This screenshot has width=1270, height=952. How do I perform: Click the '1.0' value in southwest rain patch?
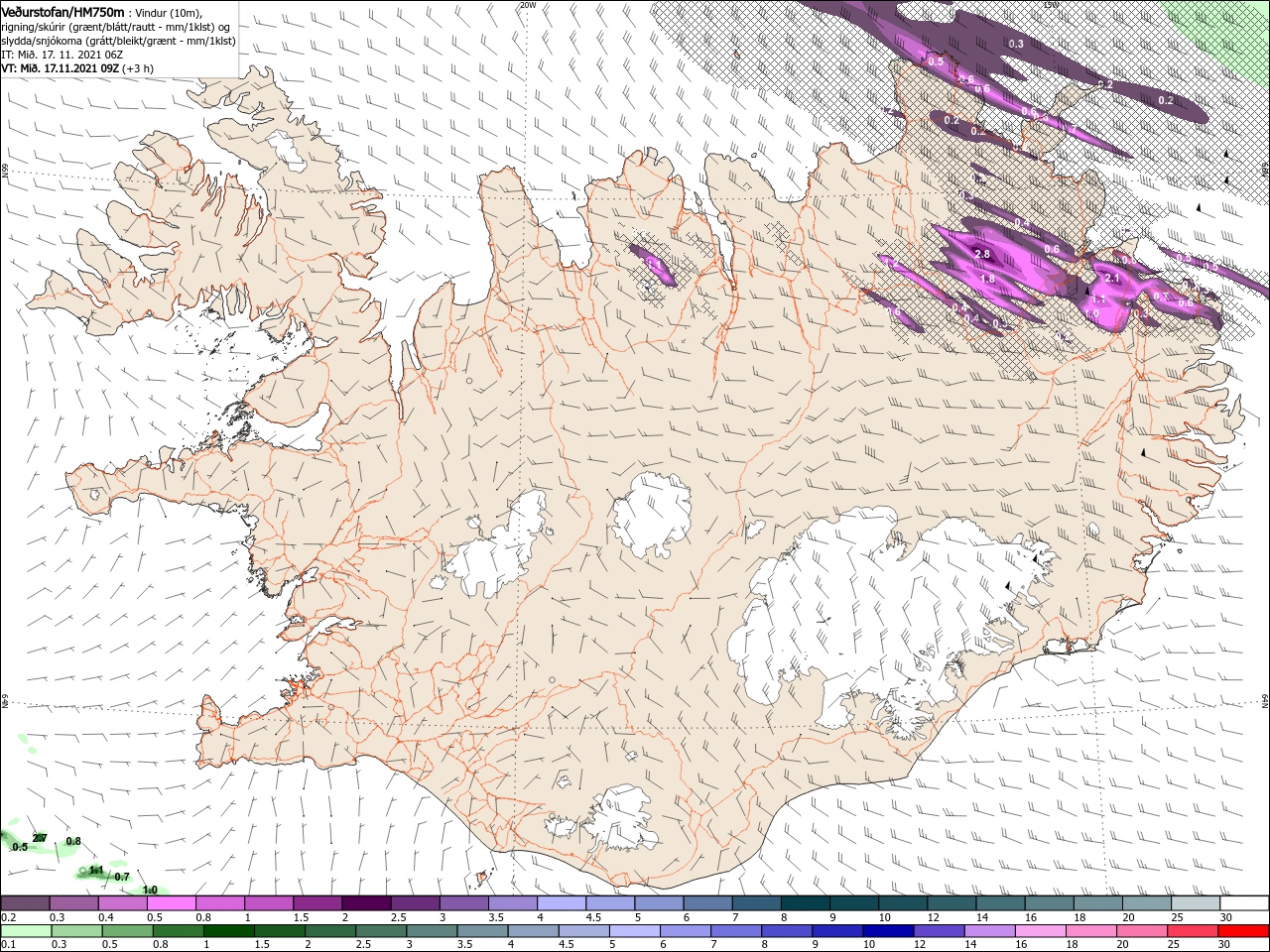click(150, 891)
